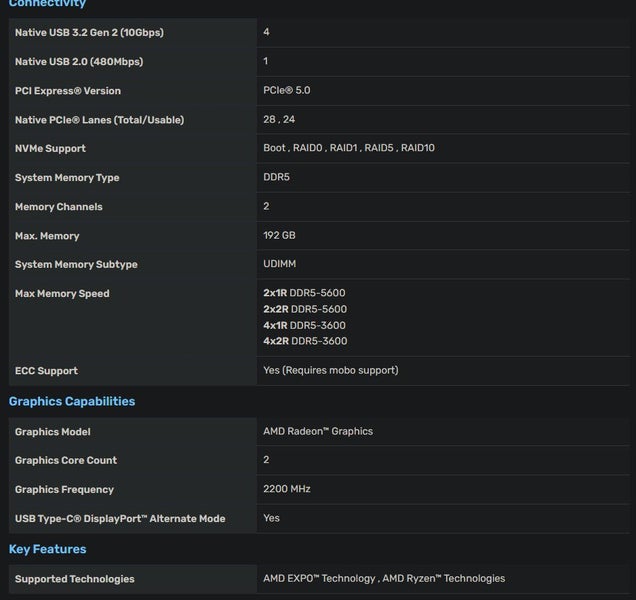
Task: Select Graphics Core Count label
Action: [x=66, y=460]
